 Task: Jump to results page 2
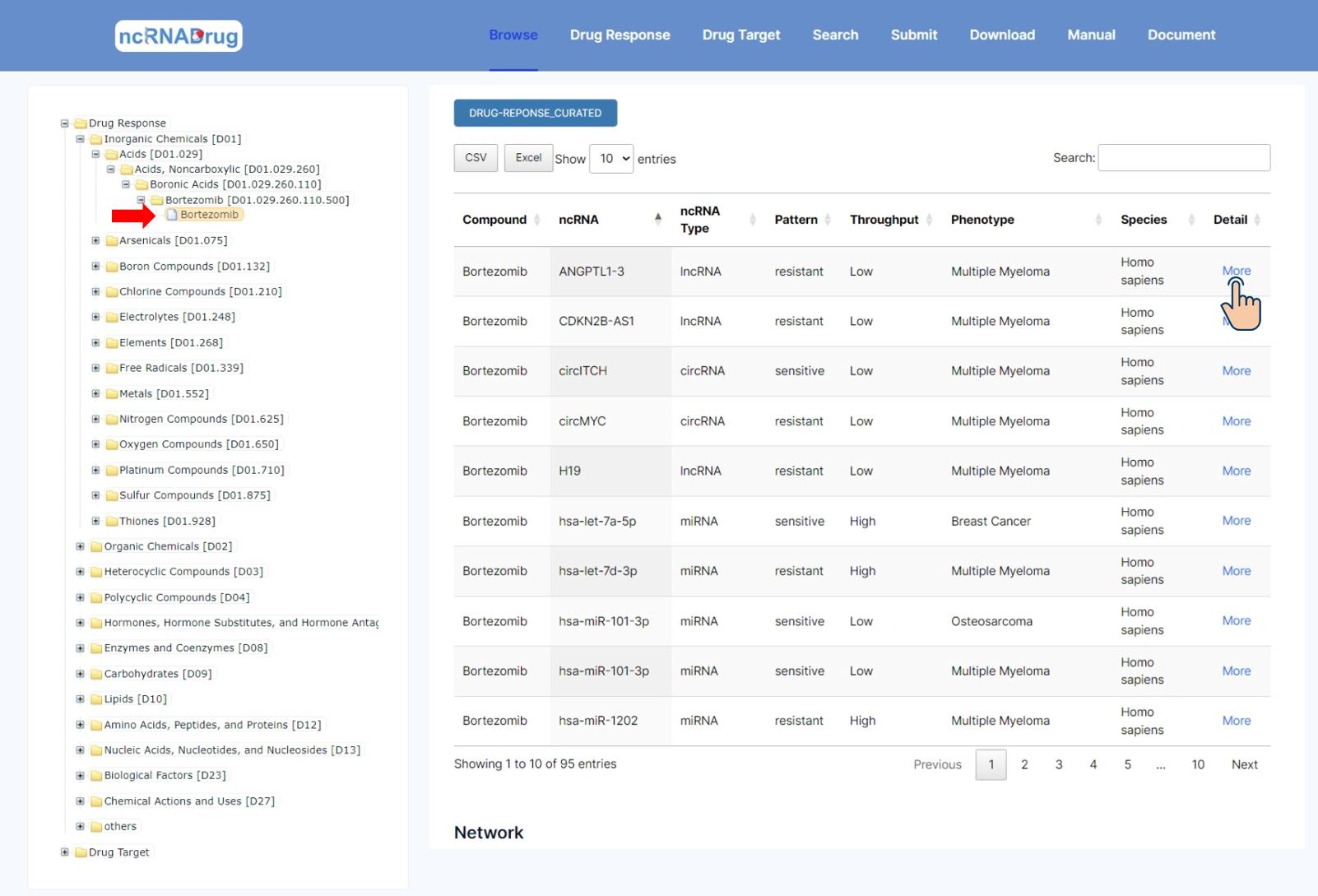pos(1024,764)
